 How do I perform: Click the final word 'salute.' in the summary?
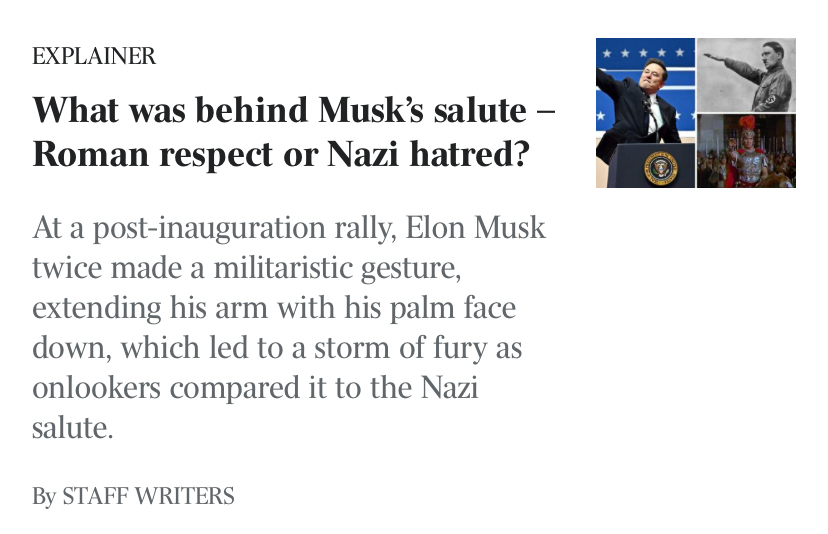click(68, 428)
